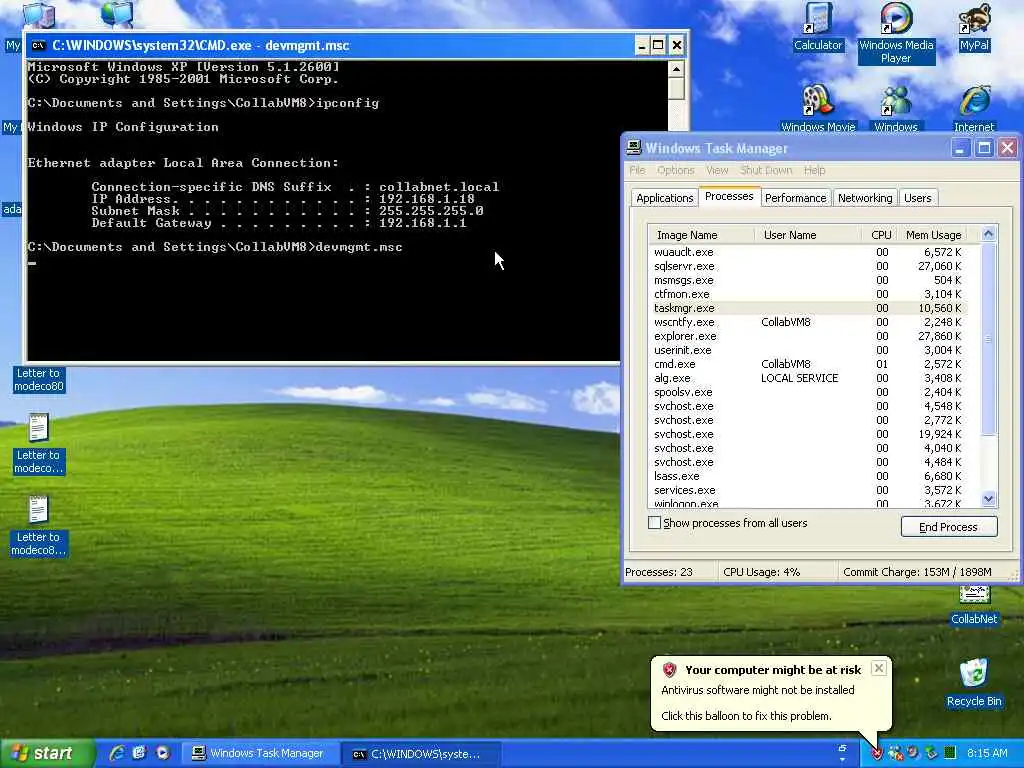The image size is (1024, 768).
Task: Select the 'Letter to modeco80' desktop file
Action: (x=39, y=379)
